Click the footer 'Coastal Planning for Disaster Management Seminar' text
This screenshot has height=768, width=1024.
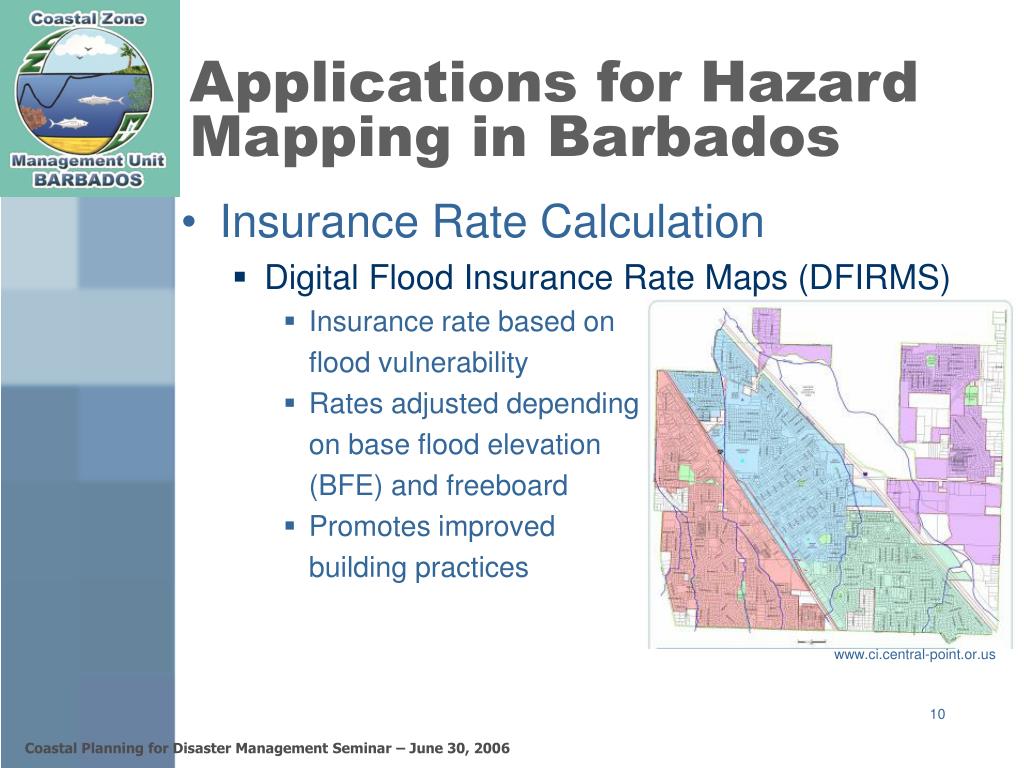click(208, 748)
